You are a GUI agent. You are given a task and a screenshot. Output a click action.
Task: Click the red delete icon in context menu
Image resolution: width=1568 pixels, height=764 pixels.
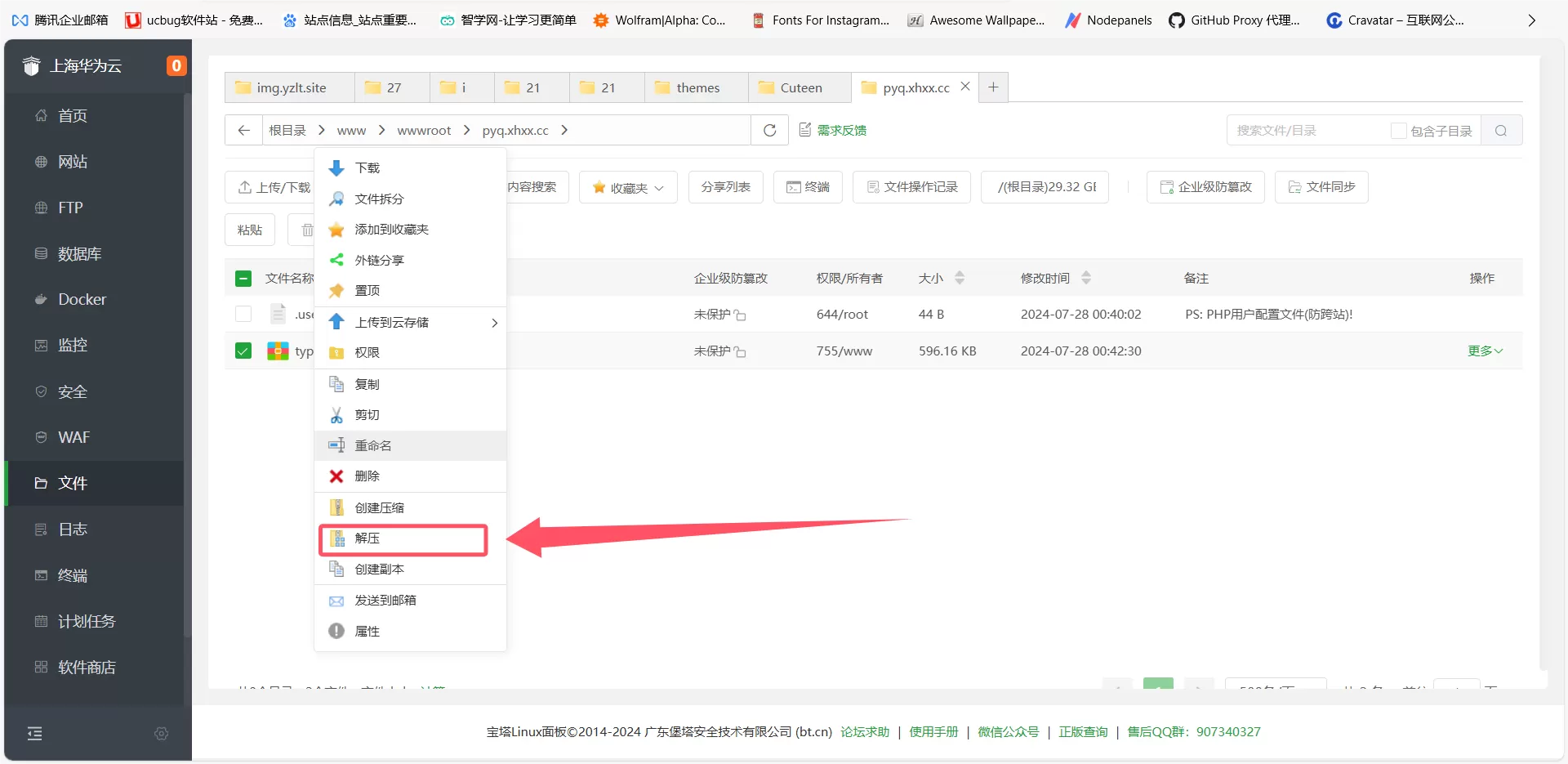[336, 476]
